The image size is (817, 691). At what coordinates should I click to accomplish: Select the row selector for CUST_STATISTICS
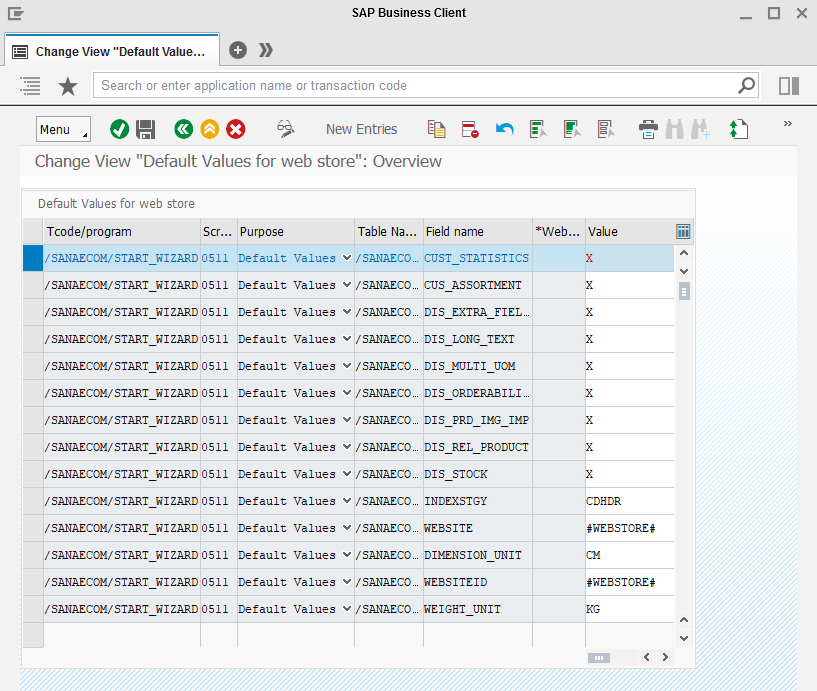click(x=33, y=258)
